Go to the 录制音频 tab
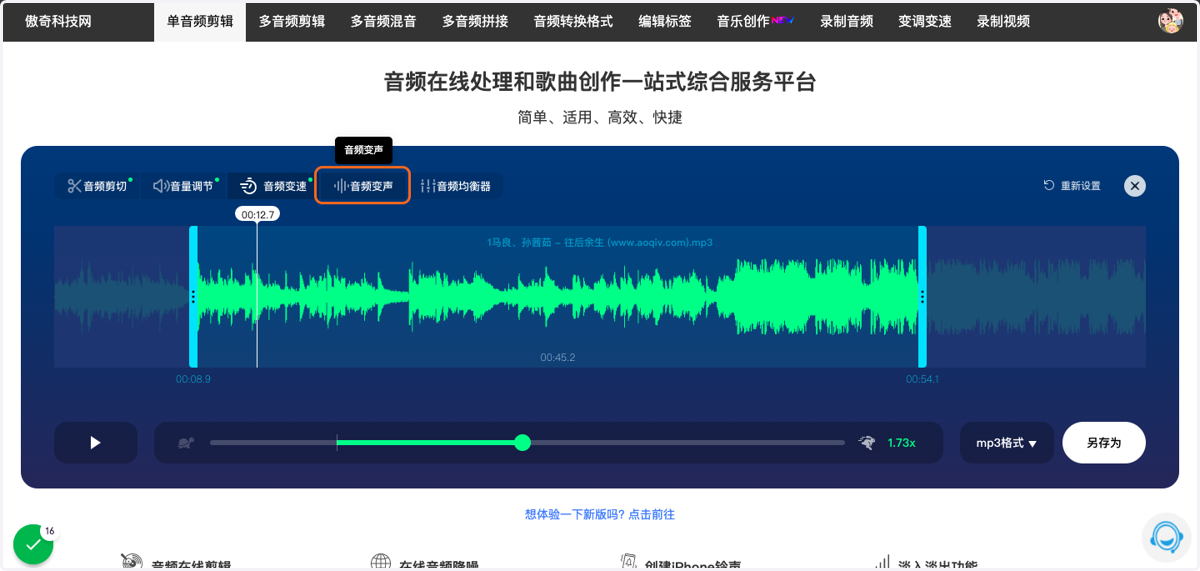The width and height of the screenshot is (1200, 571). [x=846, y=21]
